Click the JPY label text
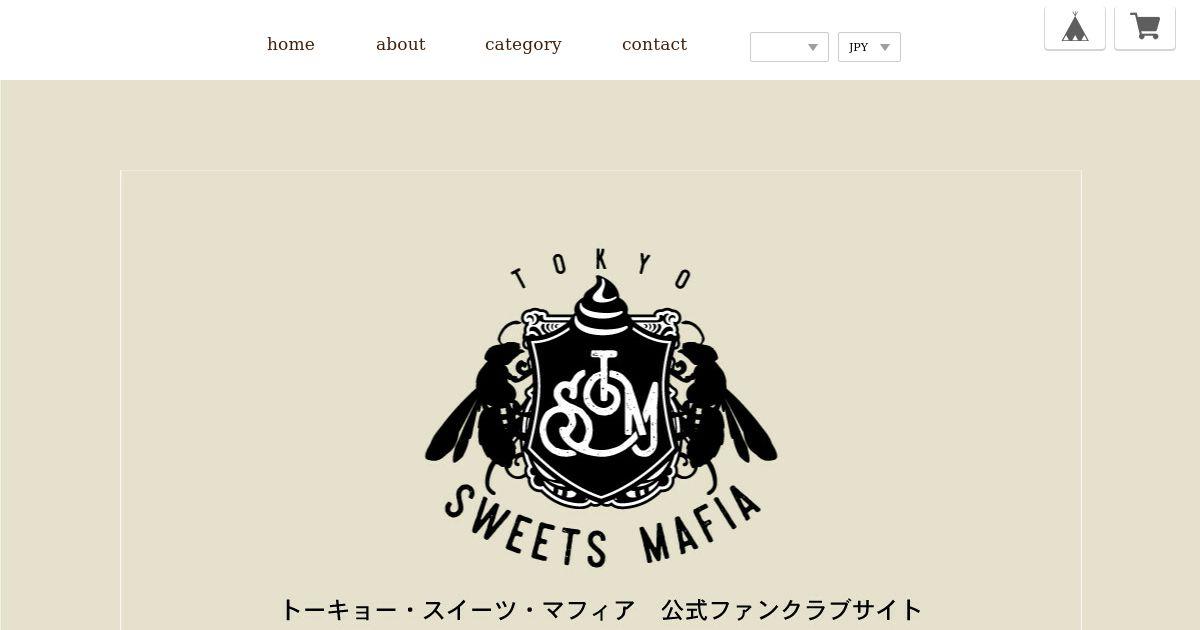The width and height of the screenshot is (1200, 630). (859, 47)
